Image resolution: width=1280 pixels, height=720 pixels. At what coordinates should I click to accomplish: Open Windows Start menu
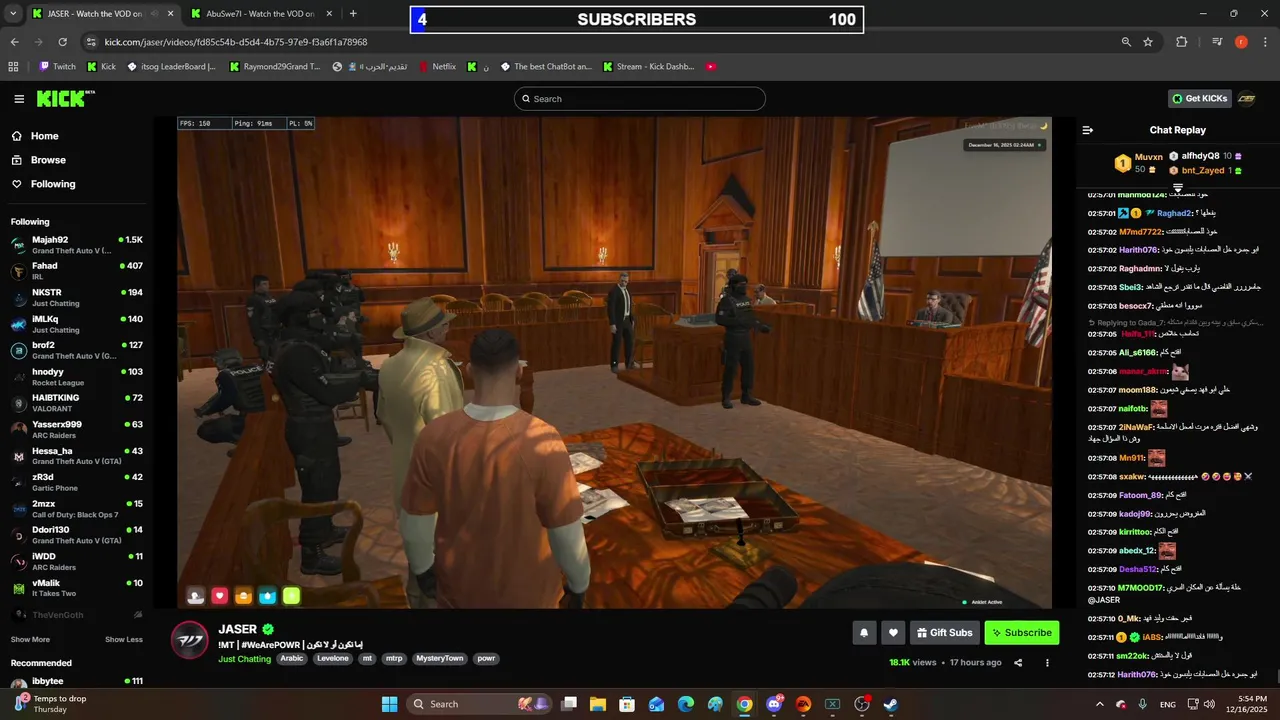coord(389,704)
